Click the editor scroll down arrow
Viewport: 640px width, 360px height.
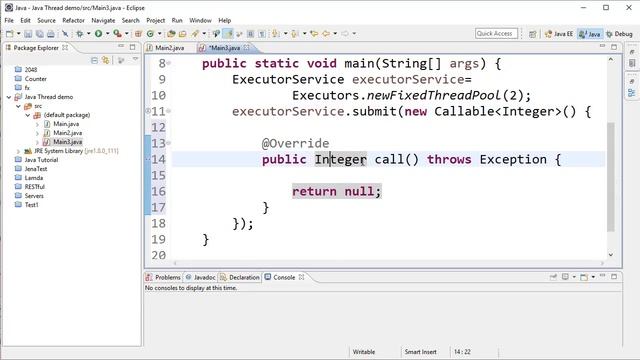tap(611, 255)
